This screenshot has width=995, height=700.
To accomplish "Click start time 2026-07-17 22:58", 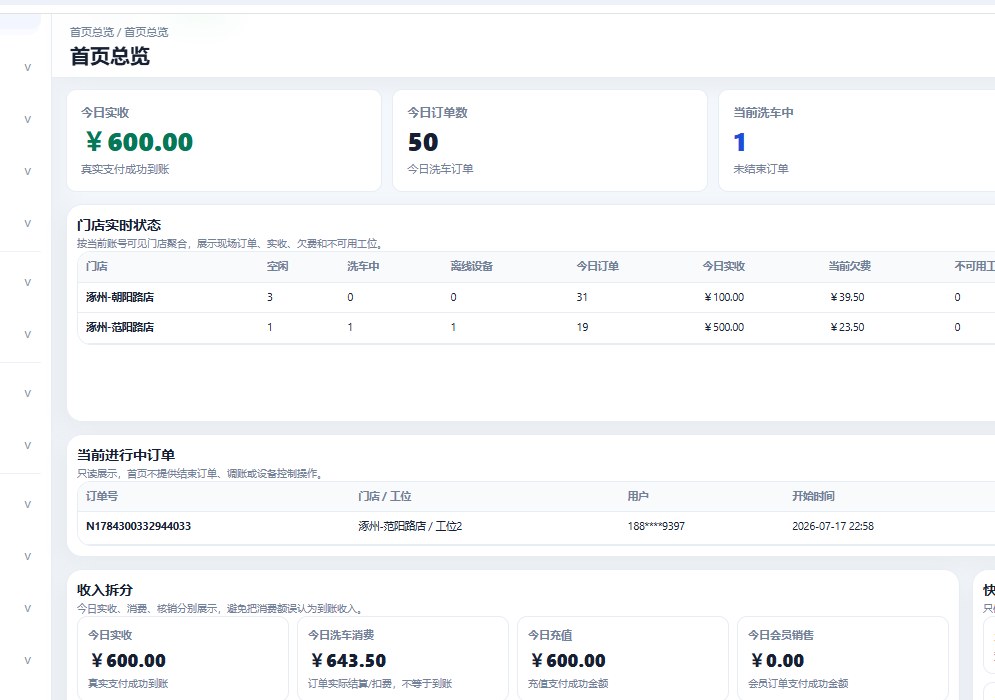I will coord(833,526).
